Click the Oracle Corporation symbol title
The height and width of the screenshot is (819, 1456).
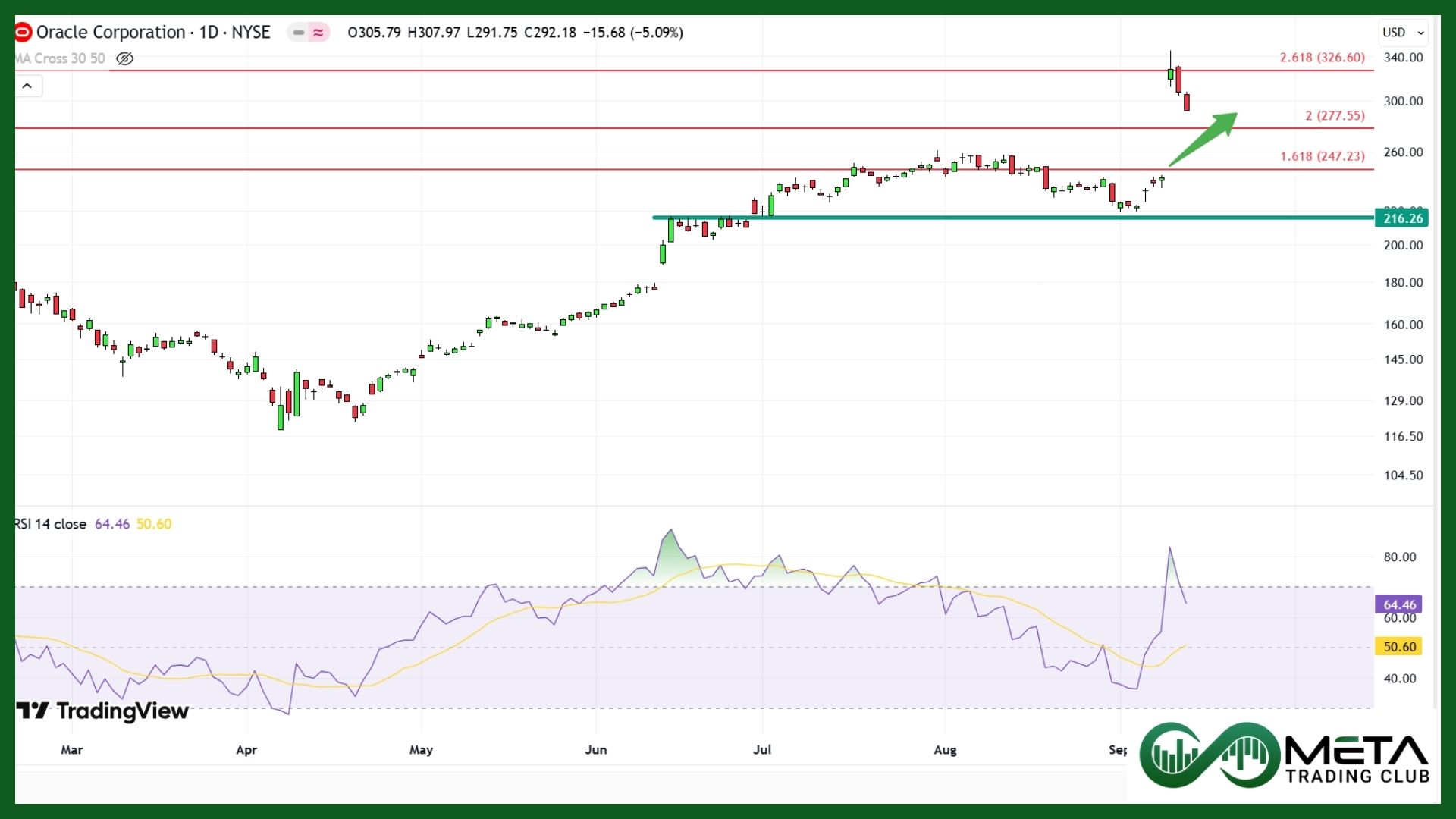pyautogui.click(x=111, y=33)
